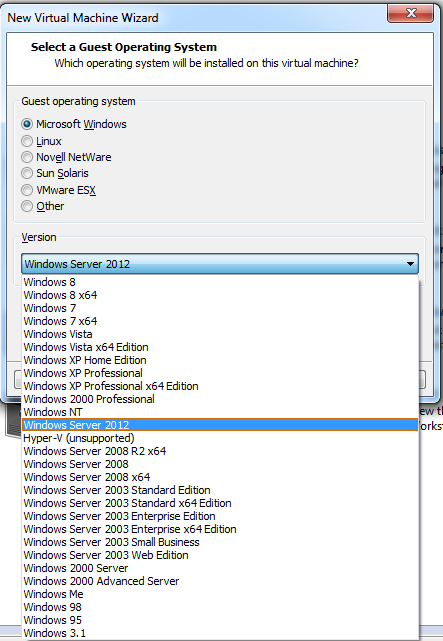Choose Windows Server 2008 x64
This screenshot has width=443, height=641.
tap(220, 477)
